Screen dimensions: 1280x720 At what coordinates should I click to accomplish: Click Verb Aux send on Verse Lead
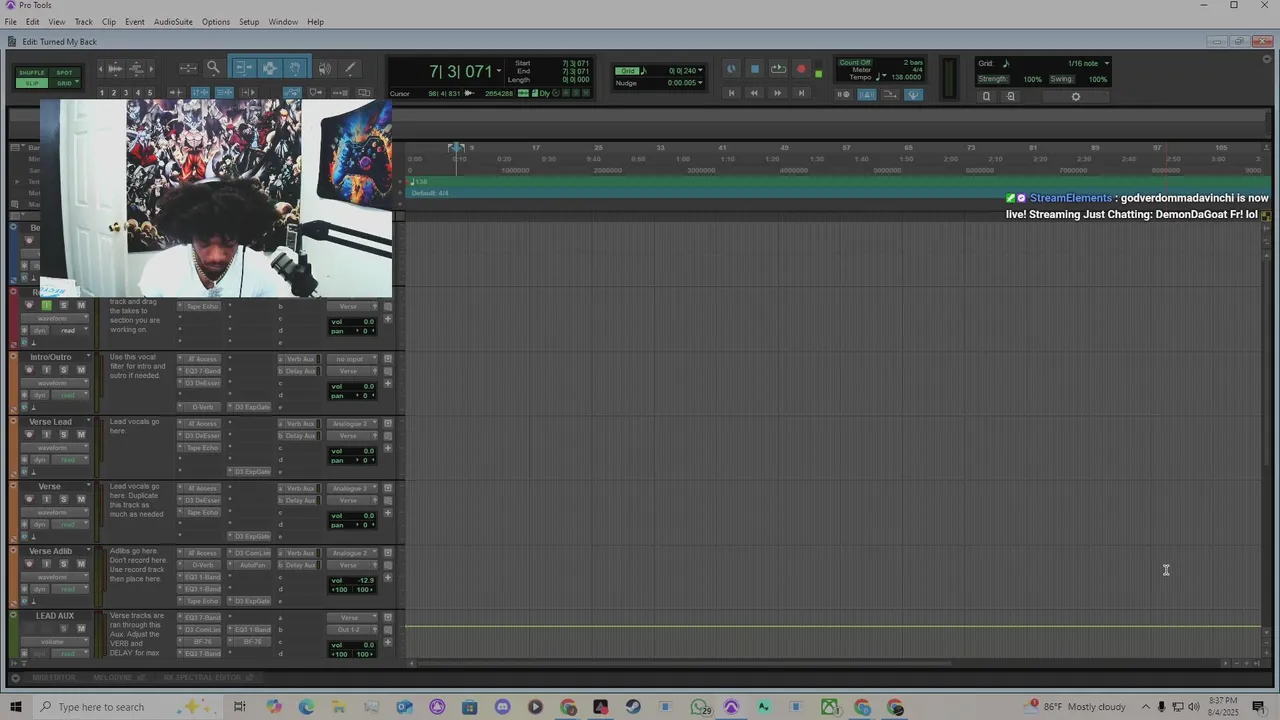pyautogui.click(x=299, y=424)
